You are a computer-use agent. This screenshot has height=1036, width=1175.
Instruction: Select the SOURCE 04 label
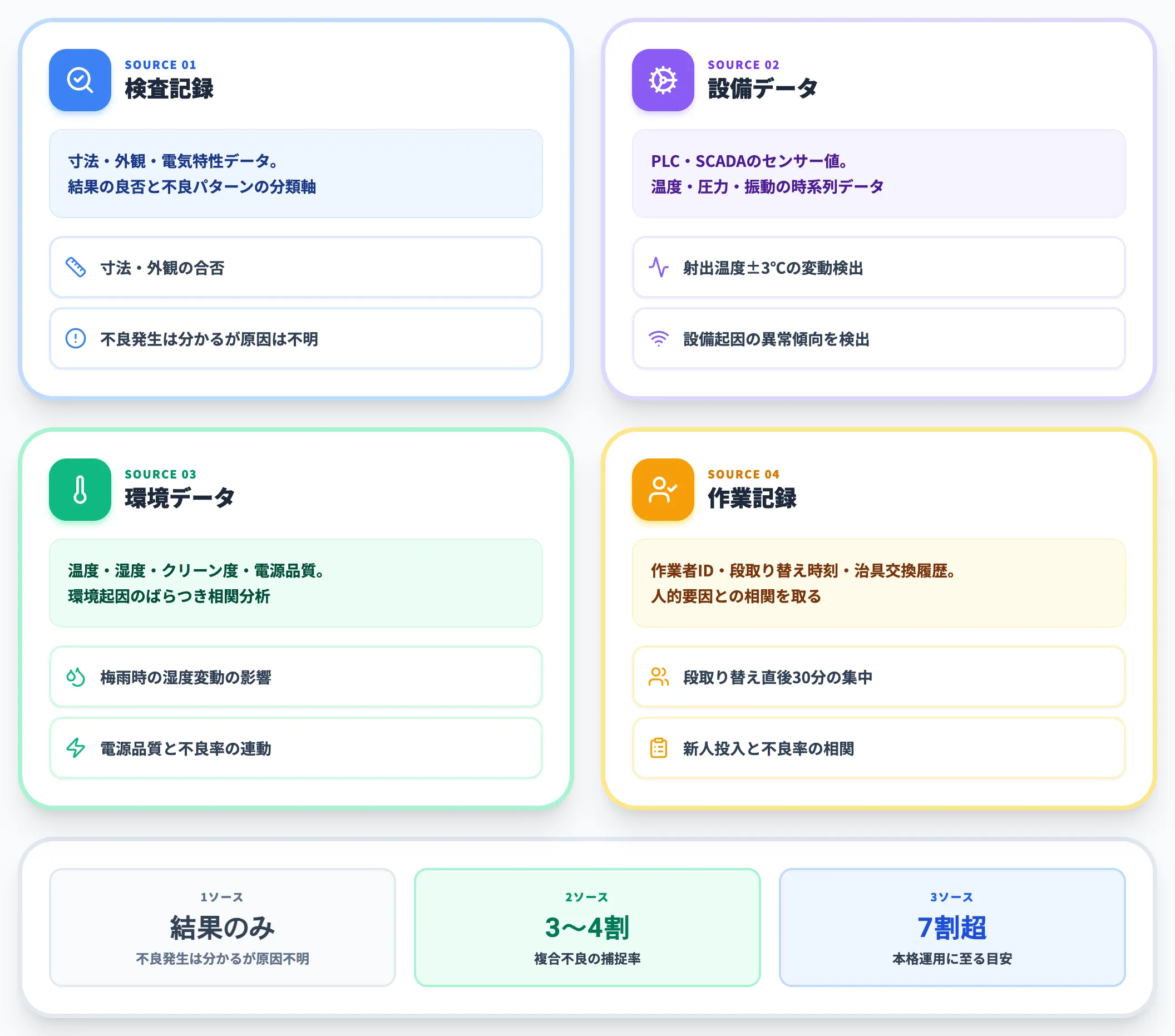pos(743,474)
